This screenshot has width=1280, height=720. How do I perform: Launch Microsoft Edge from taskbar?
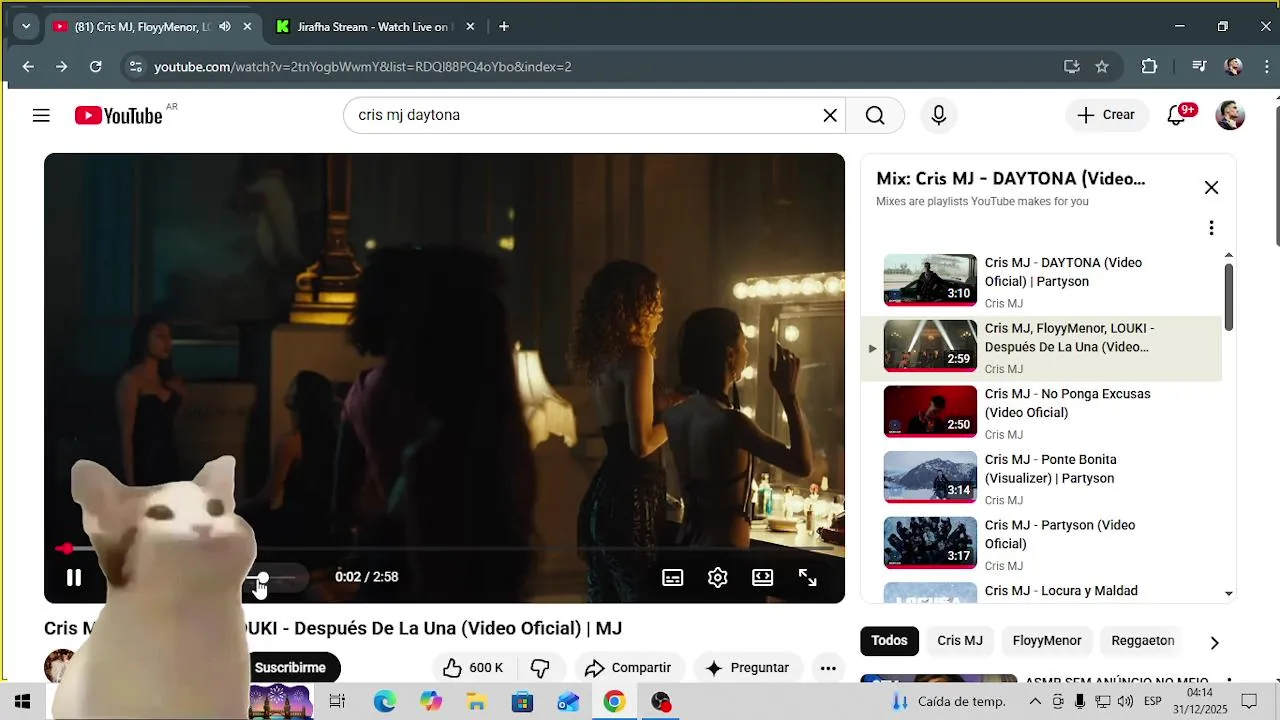(x=385, y=702)
